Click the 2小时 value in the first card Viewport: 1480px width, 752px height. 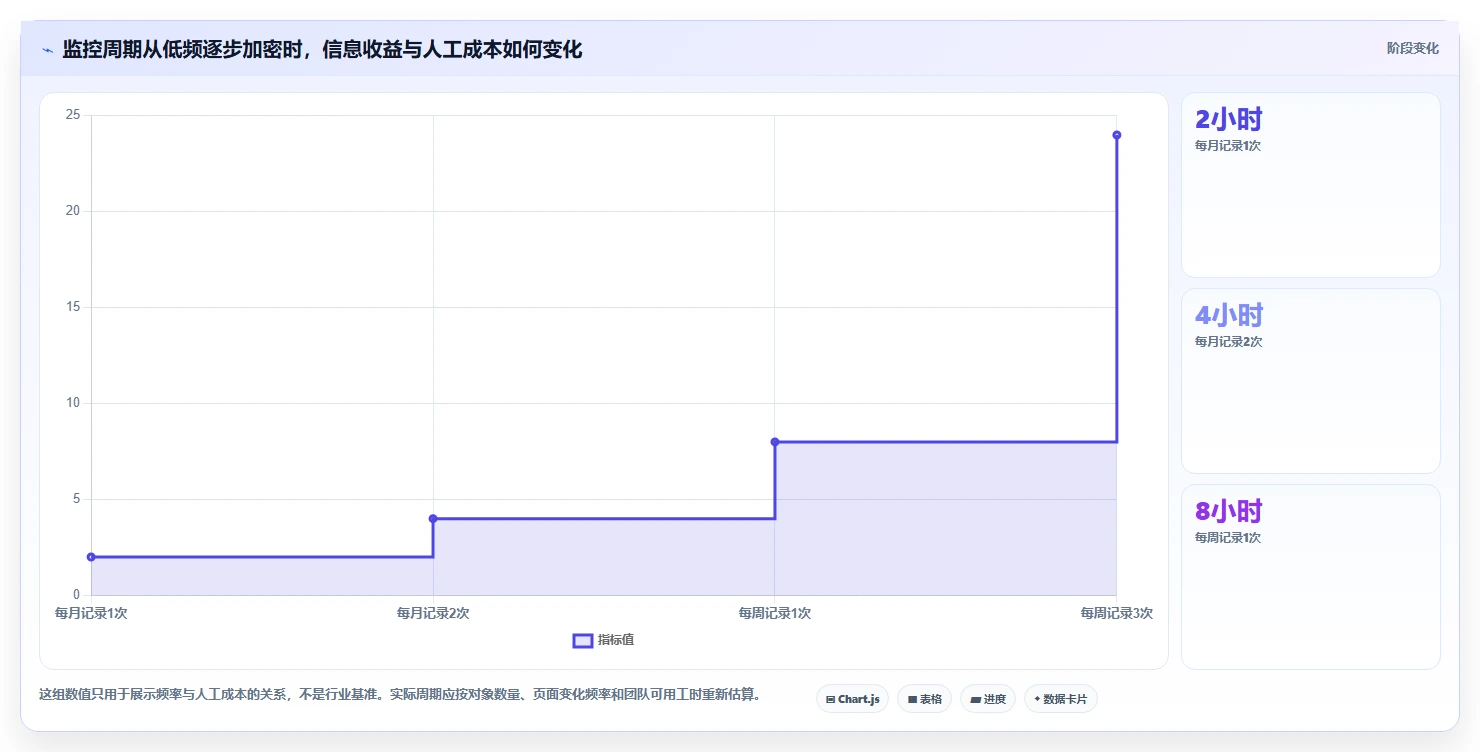pyautogui.click(x=1228, y=120)
